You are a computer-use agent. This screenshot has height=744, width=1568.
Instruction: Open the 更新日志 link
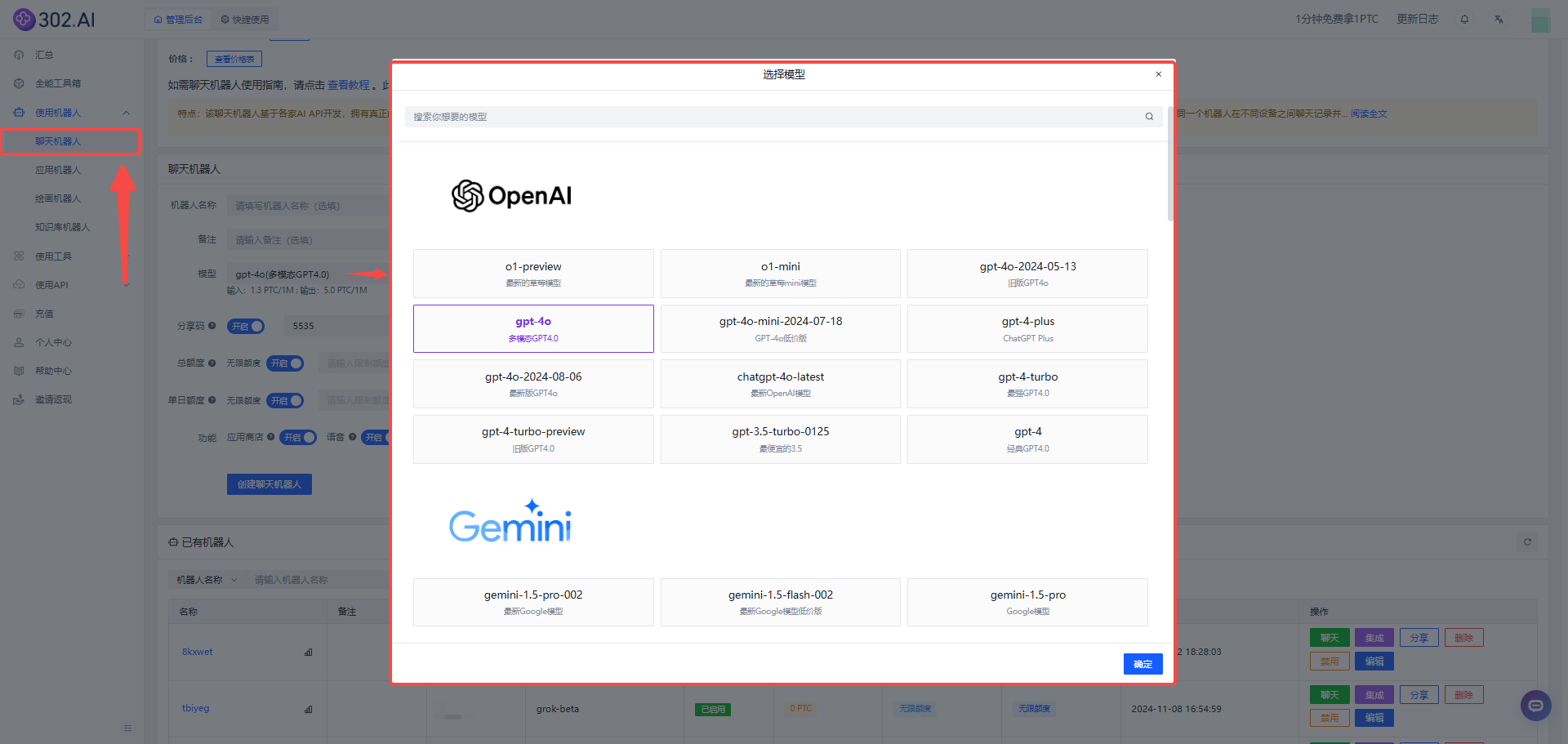(x=1418, y=19)
